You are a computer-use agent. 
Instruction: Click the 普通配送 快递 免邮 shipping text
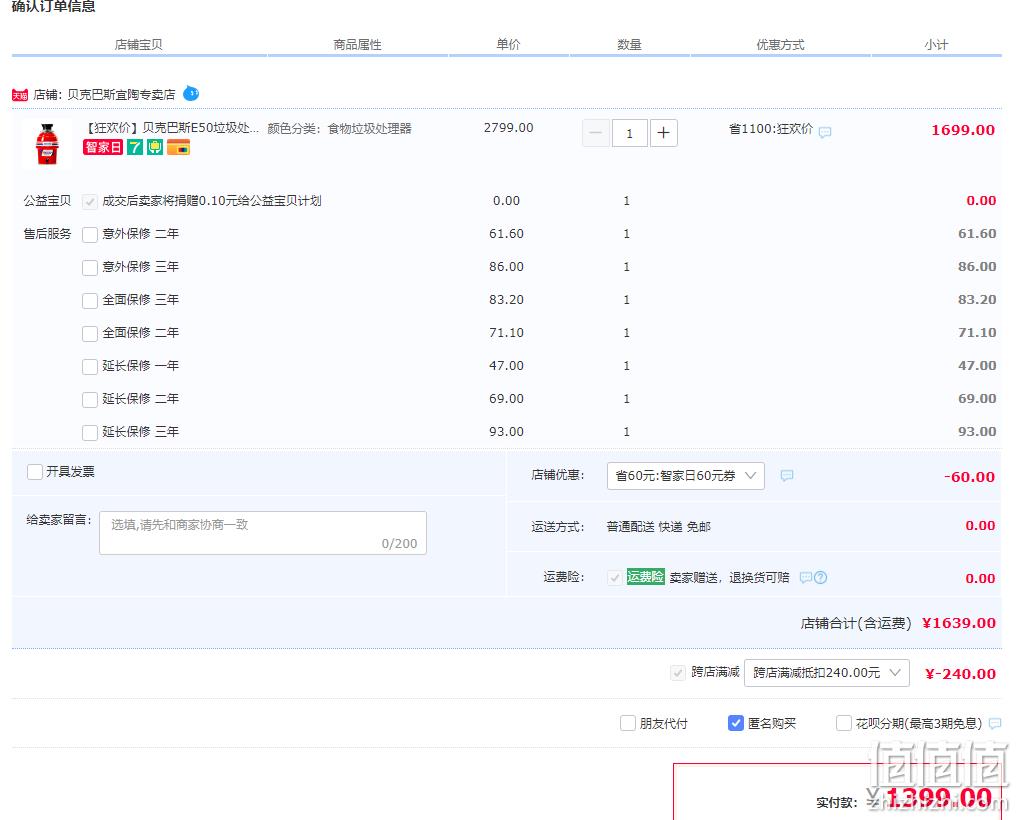pyautogui.click(x=658, y=527)
